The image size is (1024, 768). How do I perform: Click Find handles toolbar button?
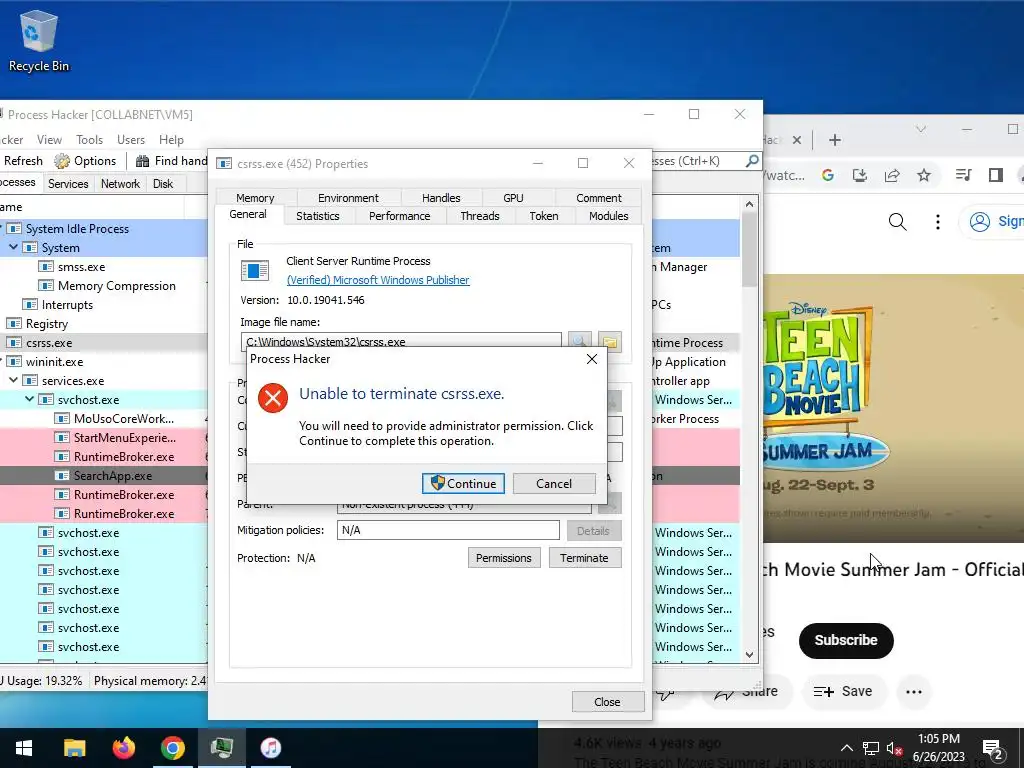[171, 161]
